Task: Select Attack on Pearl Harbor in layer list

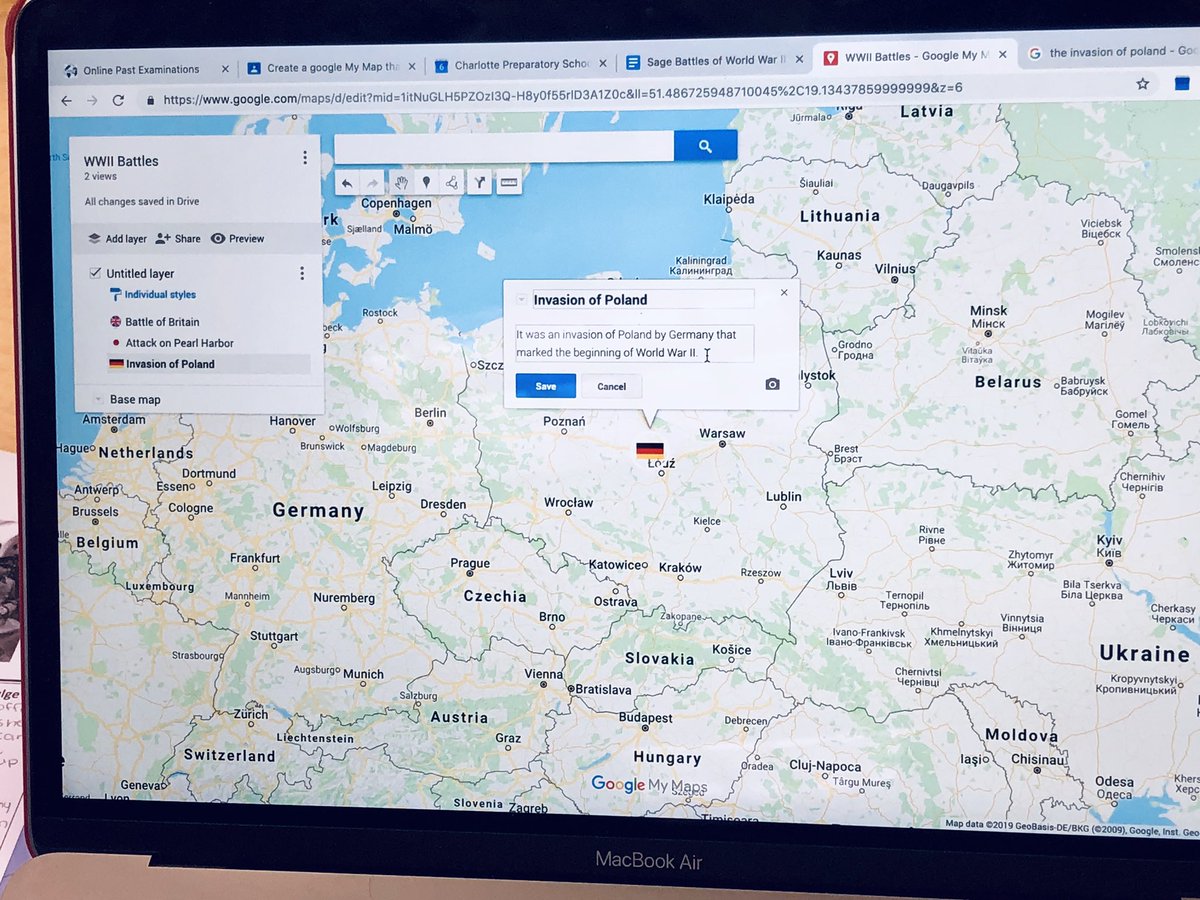Action: [180, 343]
